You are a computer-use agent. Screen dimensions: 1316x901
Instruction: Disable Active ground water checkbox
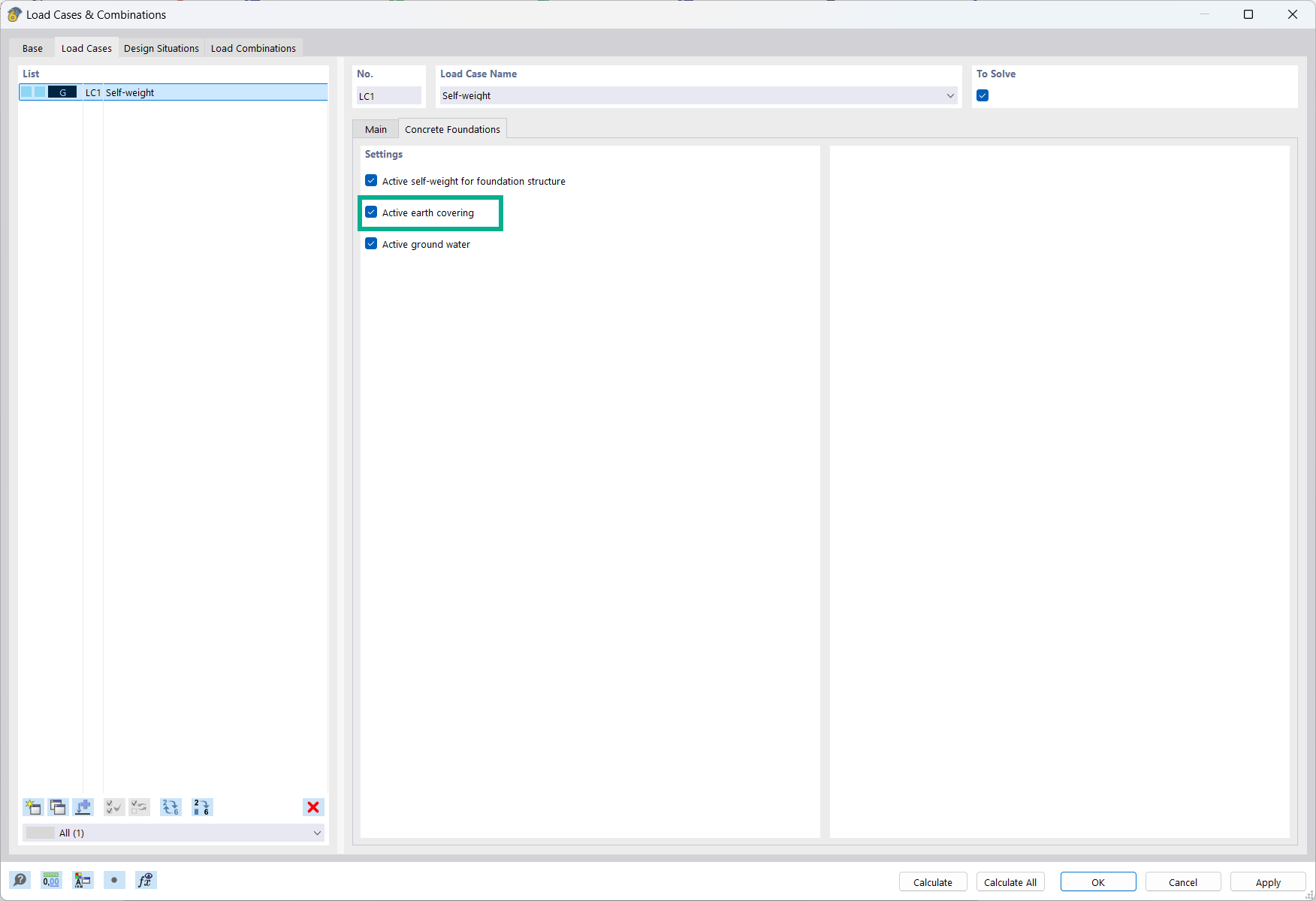371,243
